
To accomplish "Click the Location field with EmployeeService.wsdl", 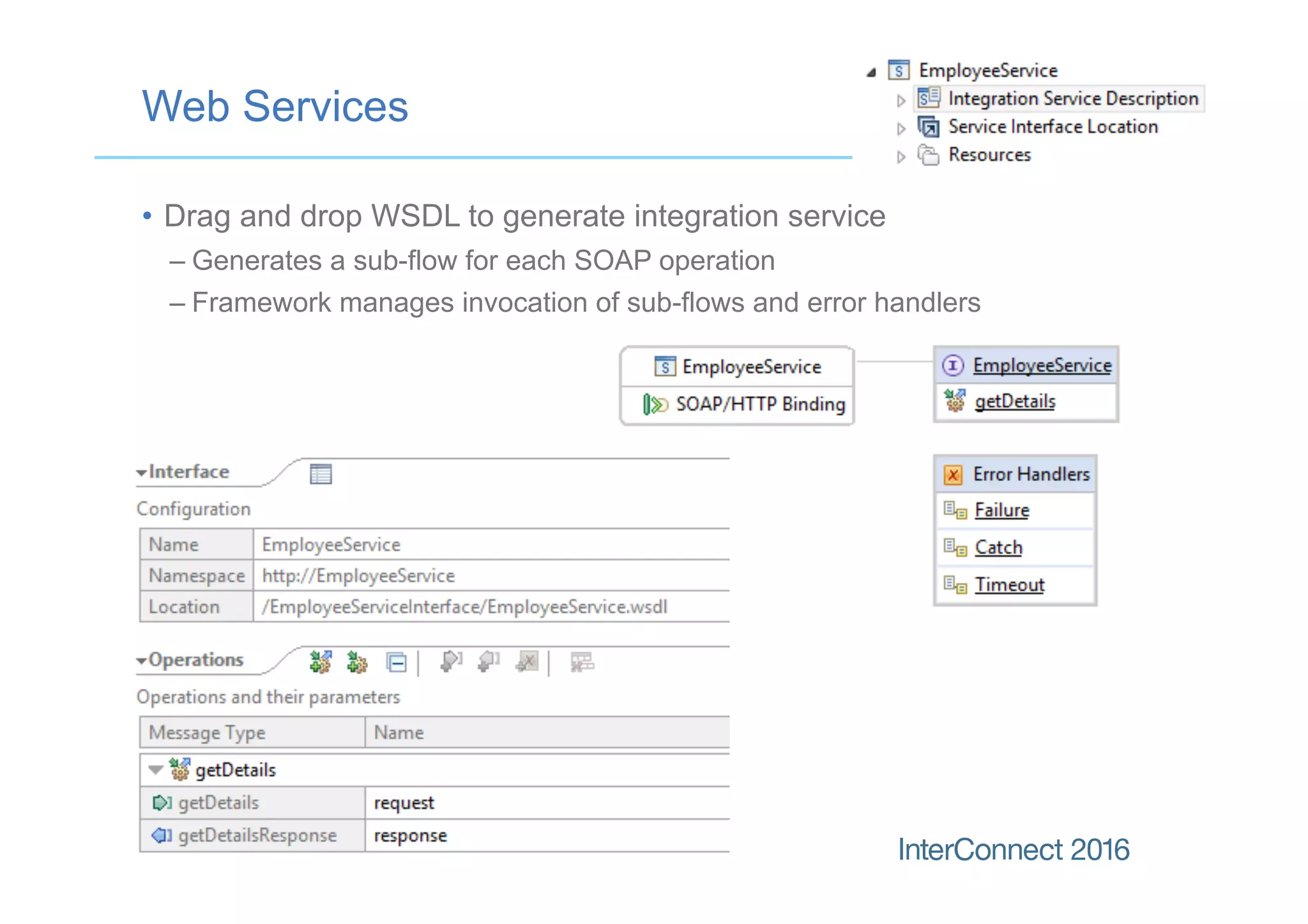I will (x=491, y=607).
